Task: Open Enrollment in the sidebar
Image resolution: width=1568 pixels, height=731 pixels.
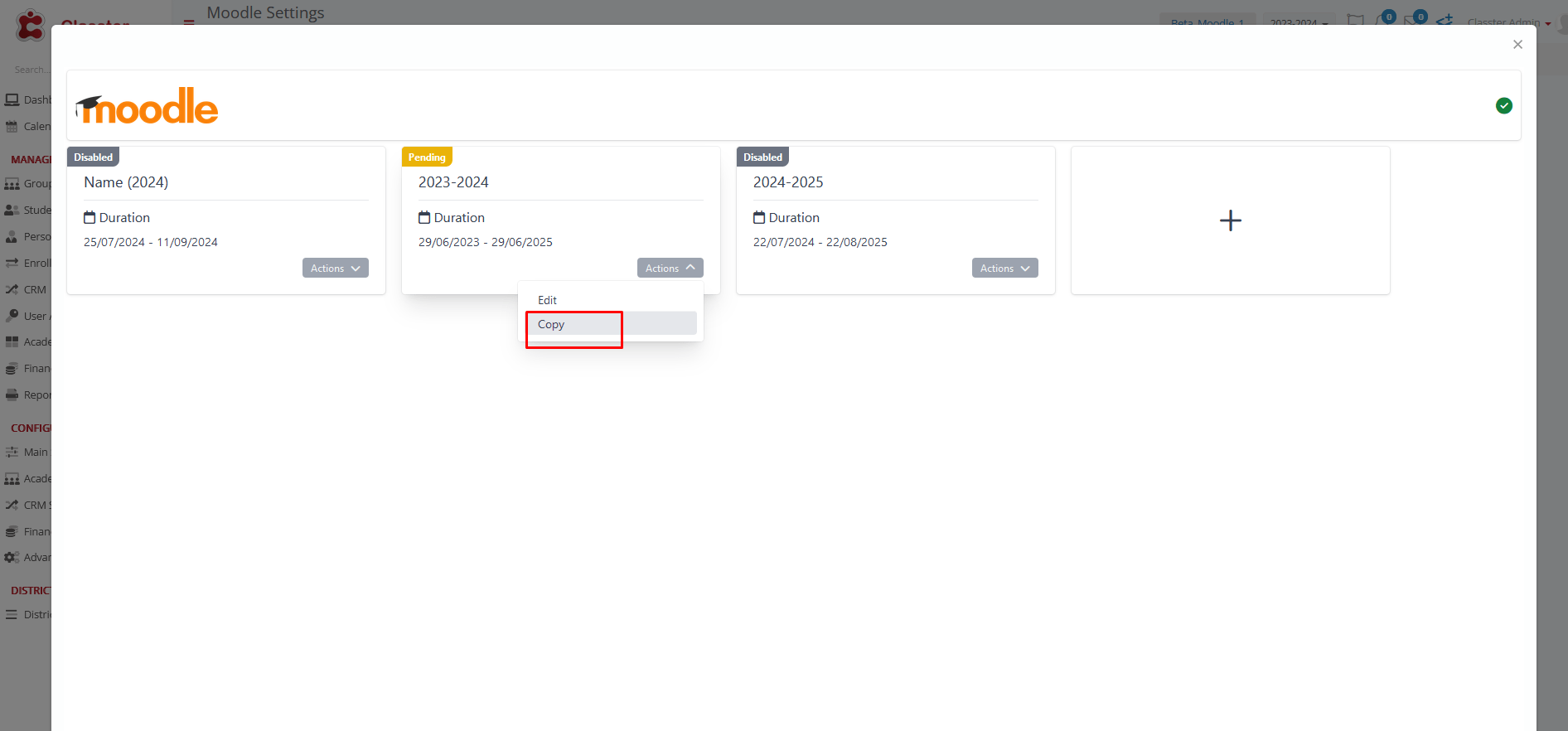Action: pyautogui.click(x=27, y=264)
